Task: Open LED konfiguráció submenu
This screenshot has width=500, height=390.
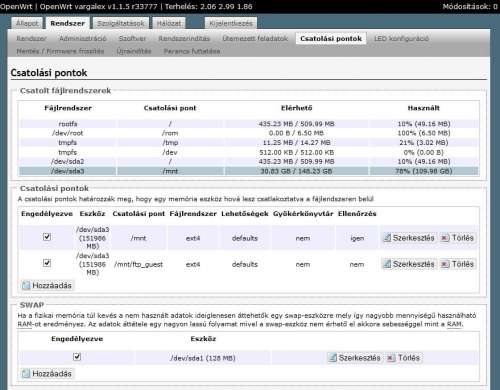Action: coord(401,38)
